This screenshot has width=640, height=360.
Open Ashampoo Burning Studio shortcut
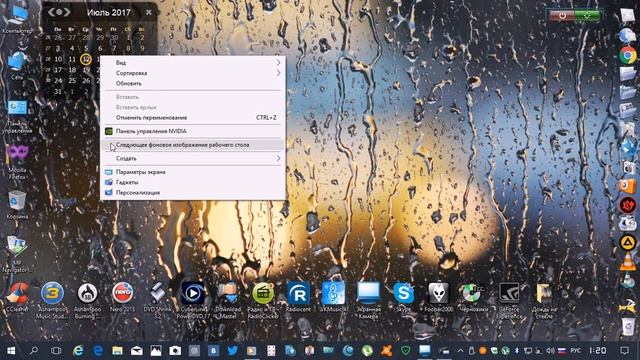tap(87, 300)
